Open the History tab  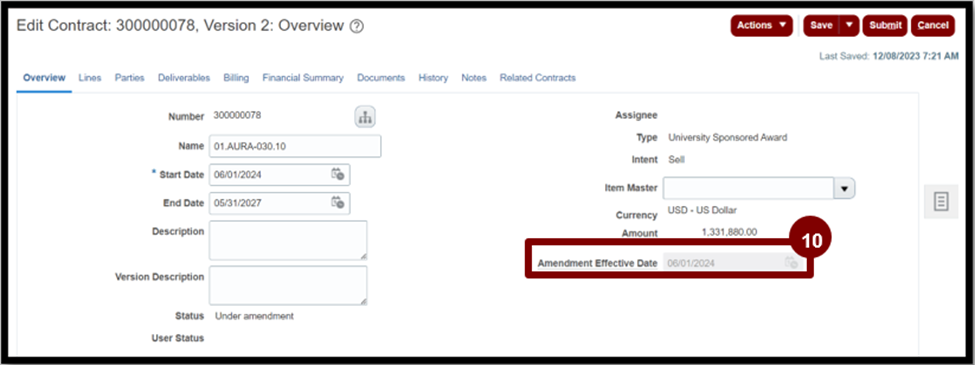coord(433,78)
